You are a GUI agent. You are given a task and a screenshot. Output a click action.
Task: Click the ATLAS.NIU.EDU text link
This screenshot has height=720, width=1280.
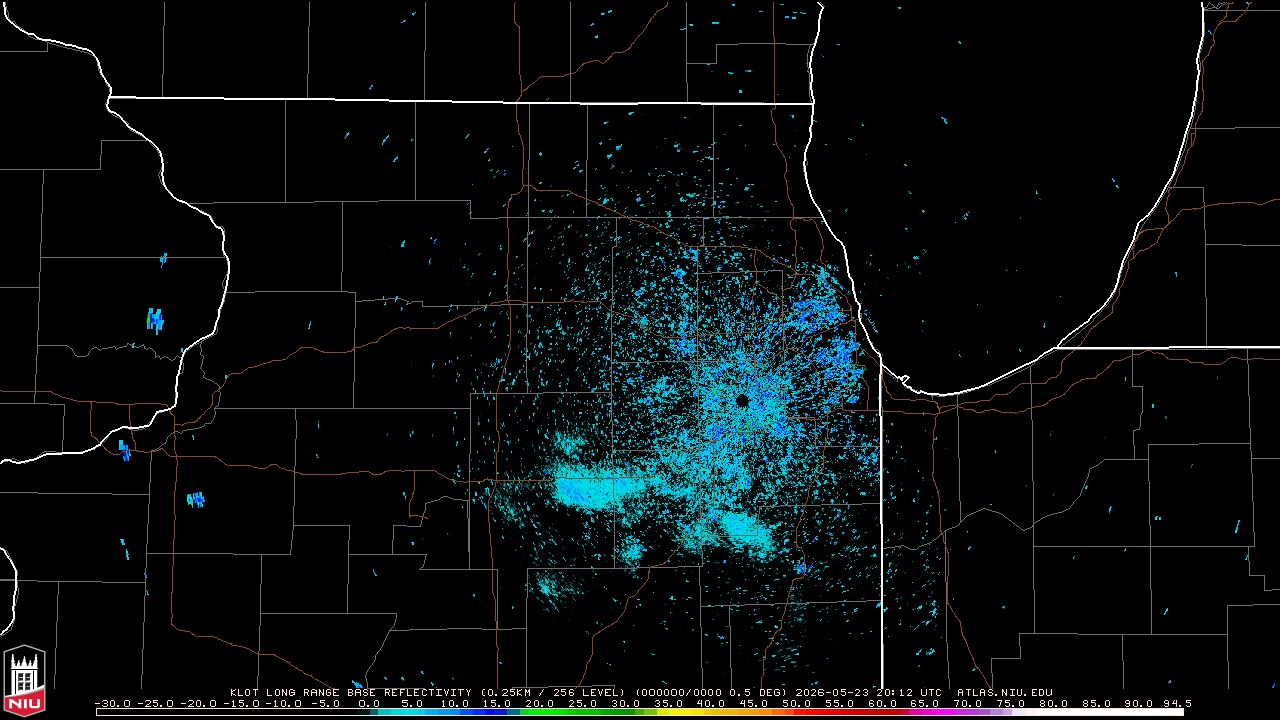click(x=1004, y=692)
